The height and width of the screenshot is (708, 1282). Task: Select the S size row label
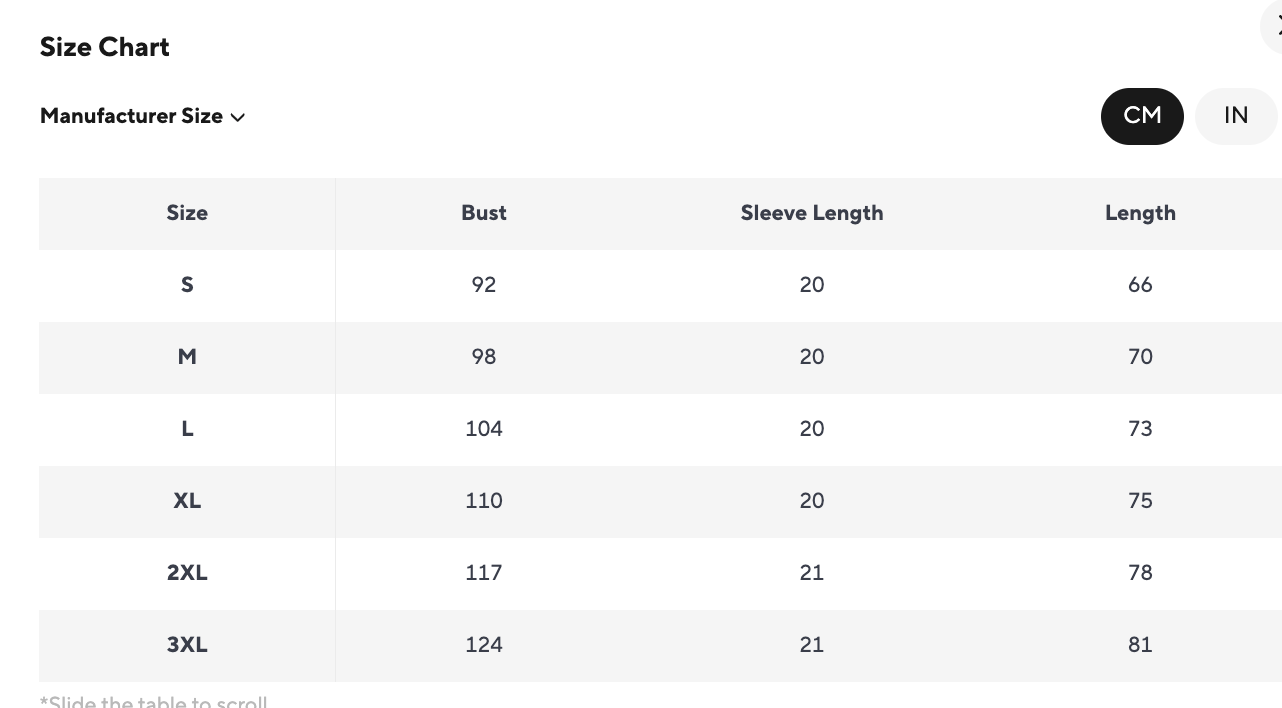[x=187, y=285]
